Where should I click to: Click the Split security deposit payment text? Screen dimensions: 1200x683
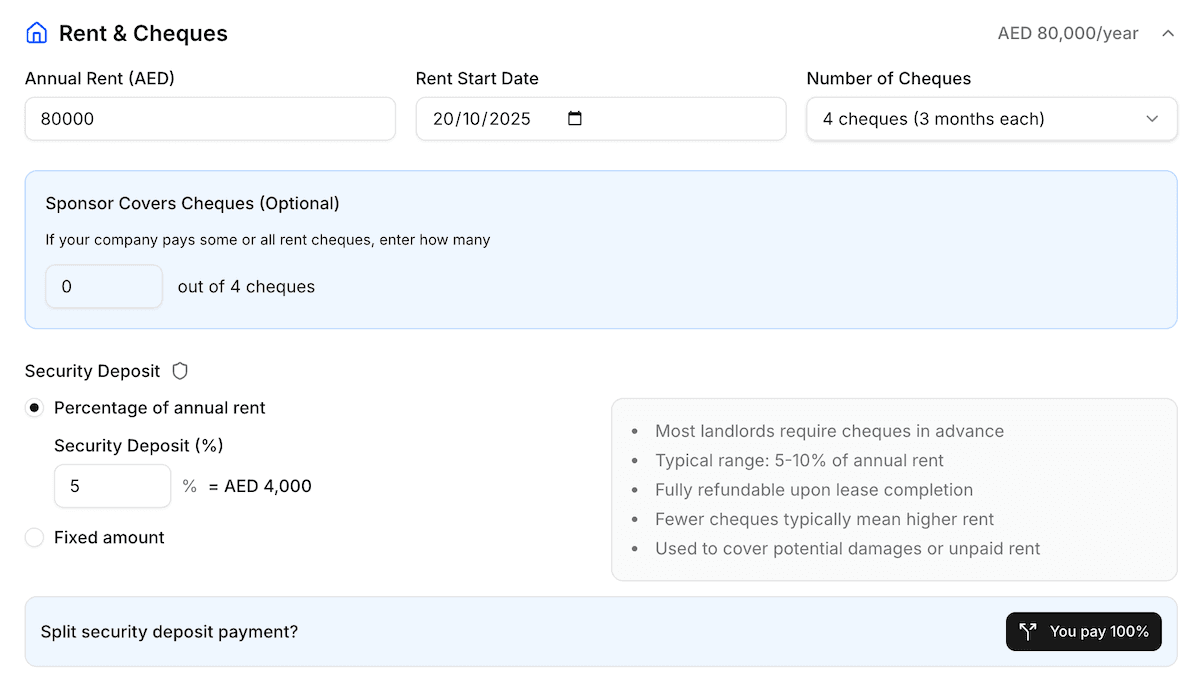coord(169,631)
